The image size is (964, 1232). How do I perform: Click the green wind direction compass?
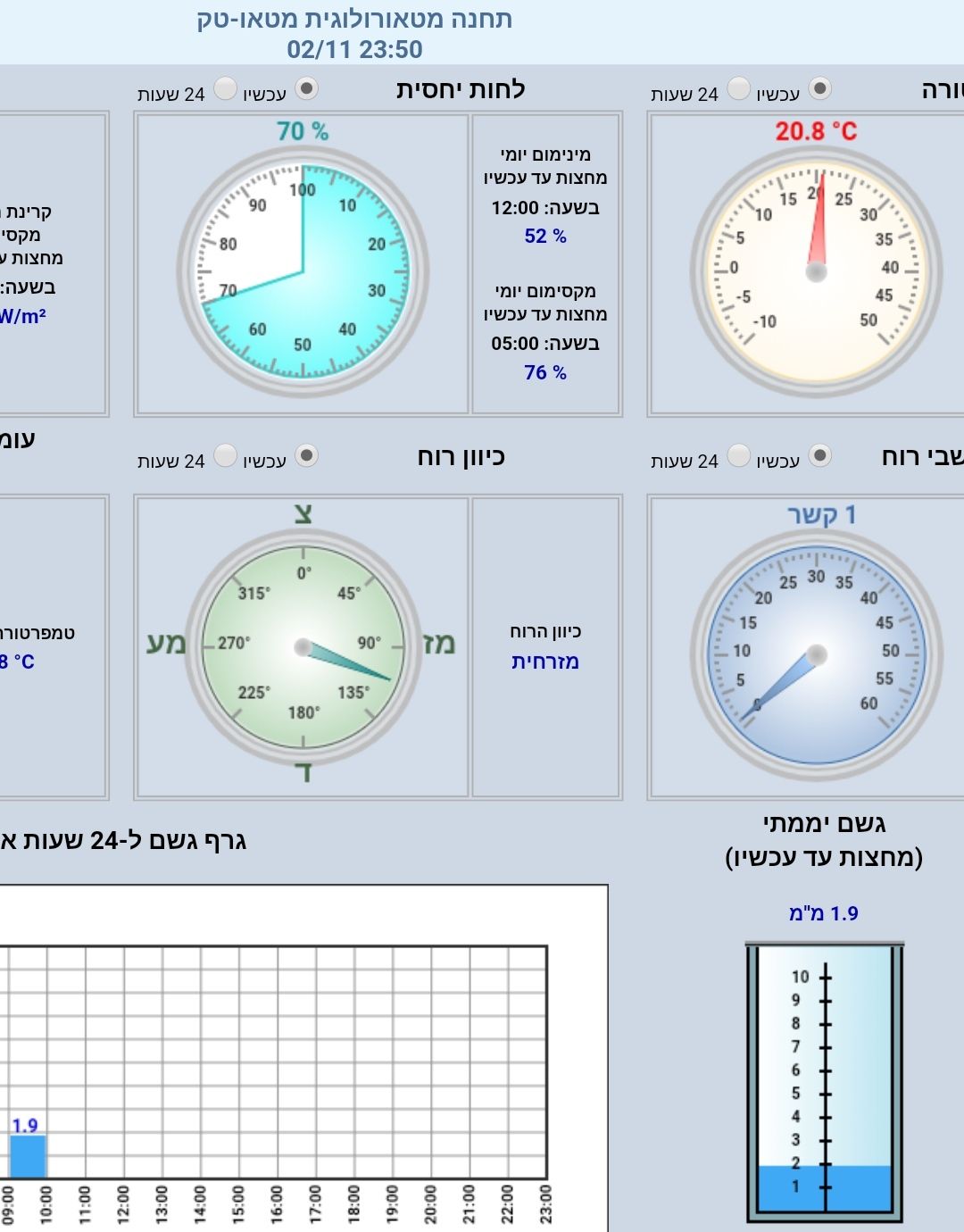pyautogui.click(x=303, y=647)
